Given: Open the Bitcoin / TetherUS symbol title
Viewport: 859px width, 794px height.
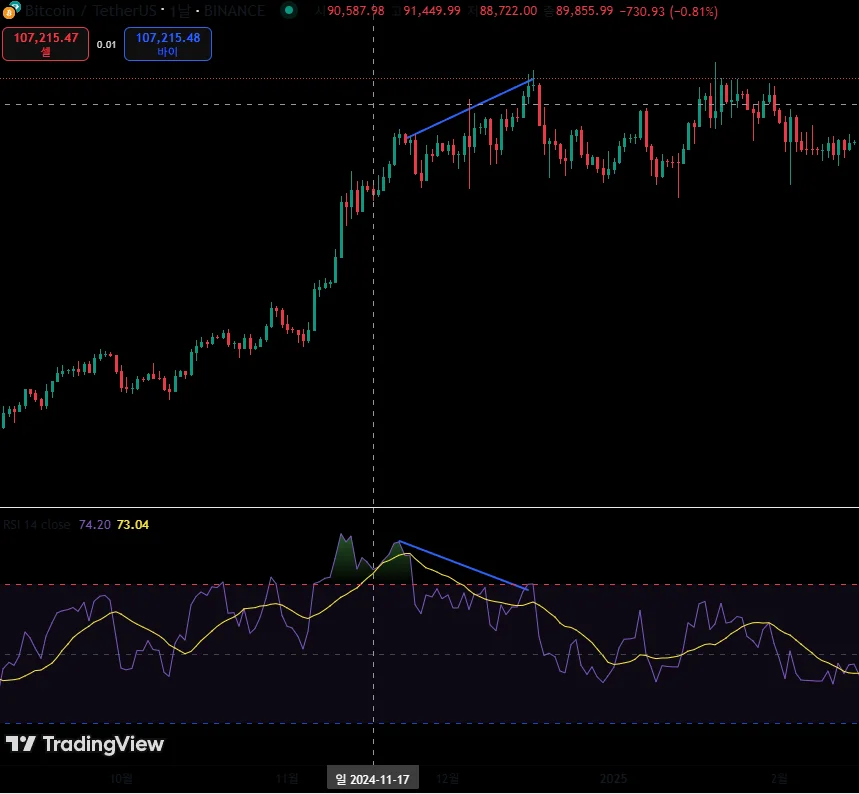Looking at the screenshot, I should (x=90, y=10).
